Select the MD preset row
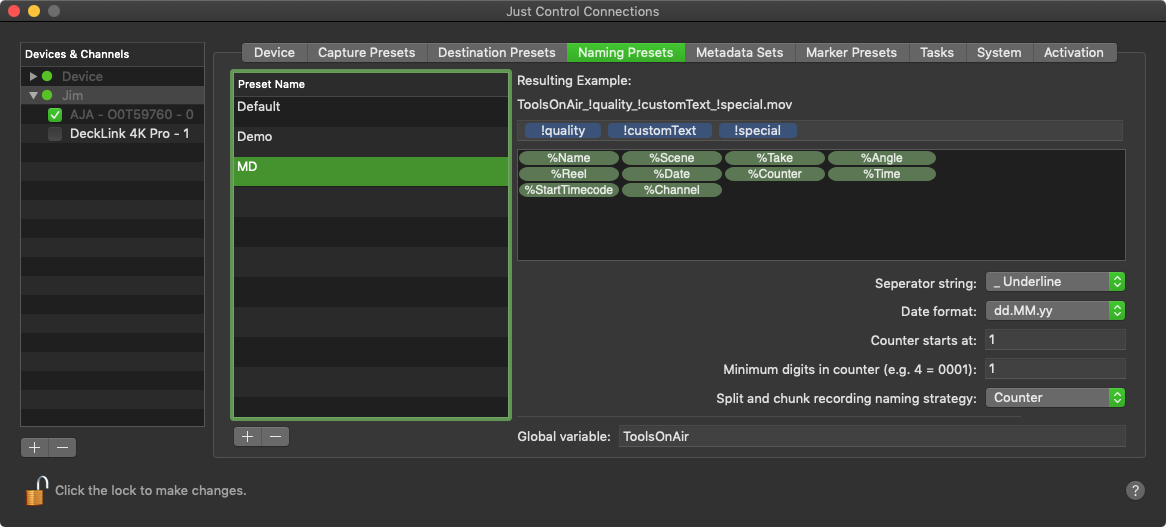This screenshot has height=527, width=1166. pos(371,171)
